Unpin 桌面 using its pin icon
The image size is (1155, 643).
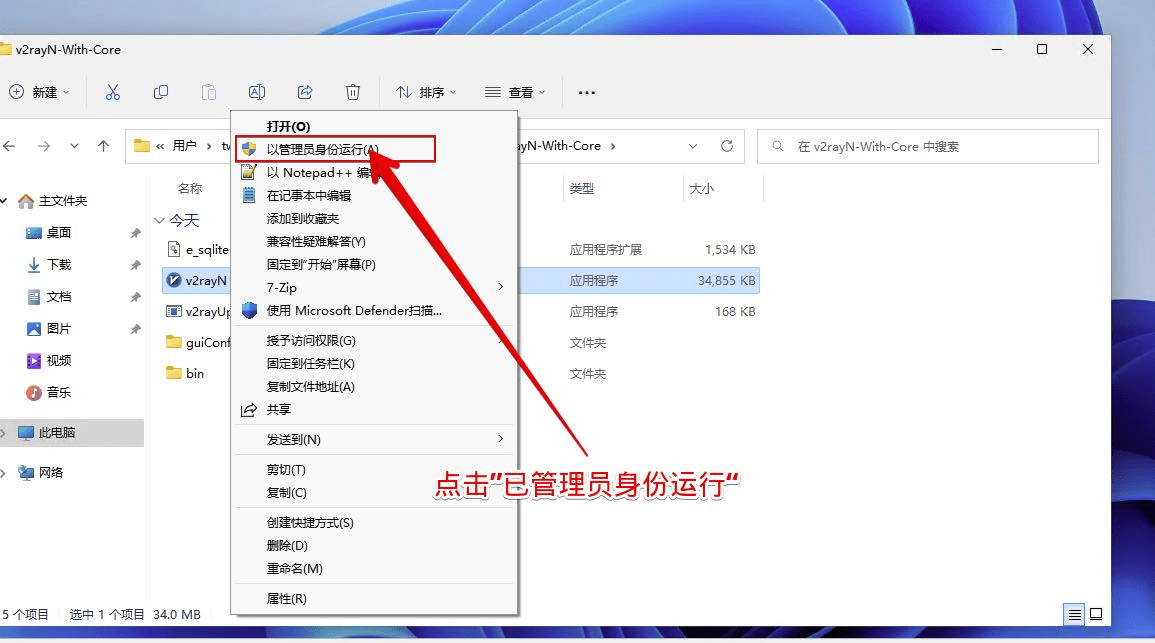coord(136,233)
